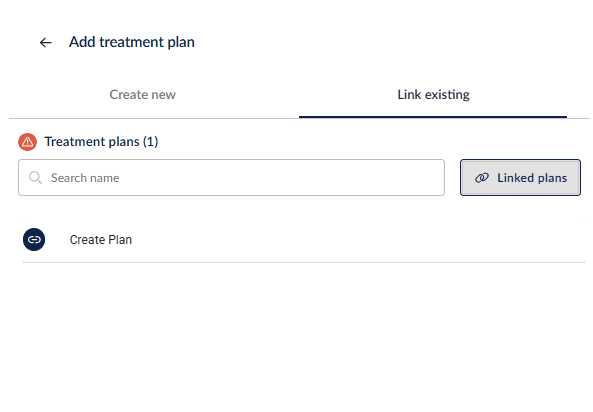
Task: Switch to the Create new tab
Action: [x=143, y=95]
